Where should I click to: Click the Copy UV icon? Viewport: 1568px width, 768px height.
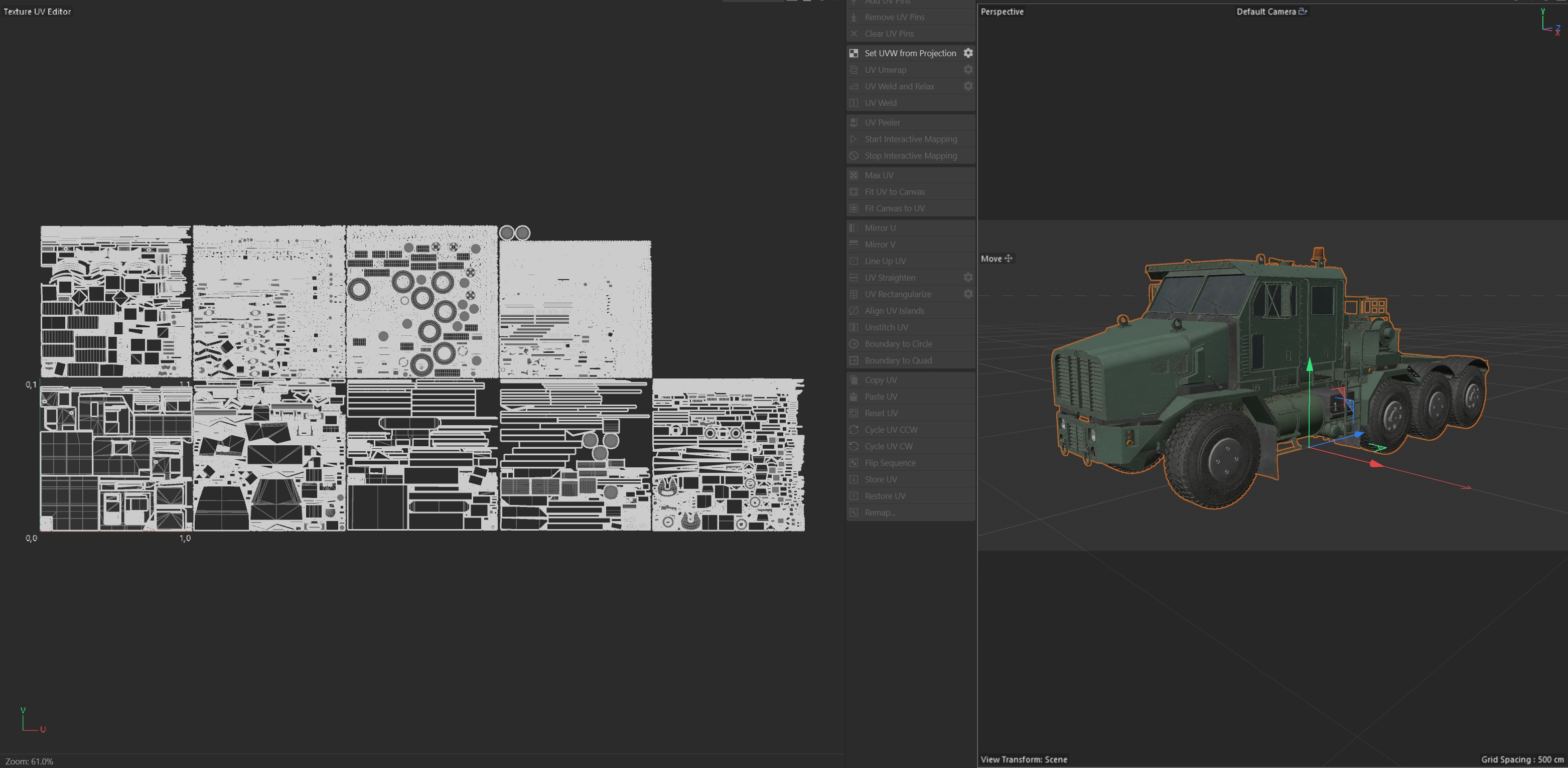854,380
